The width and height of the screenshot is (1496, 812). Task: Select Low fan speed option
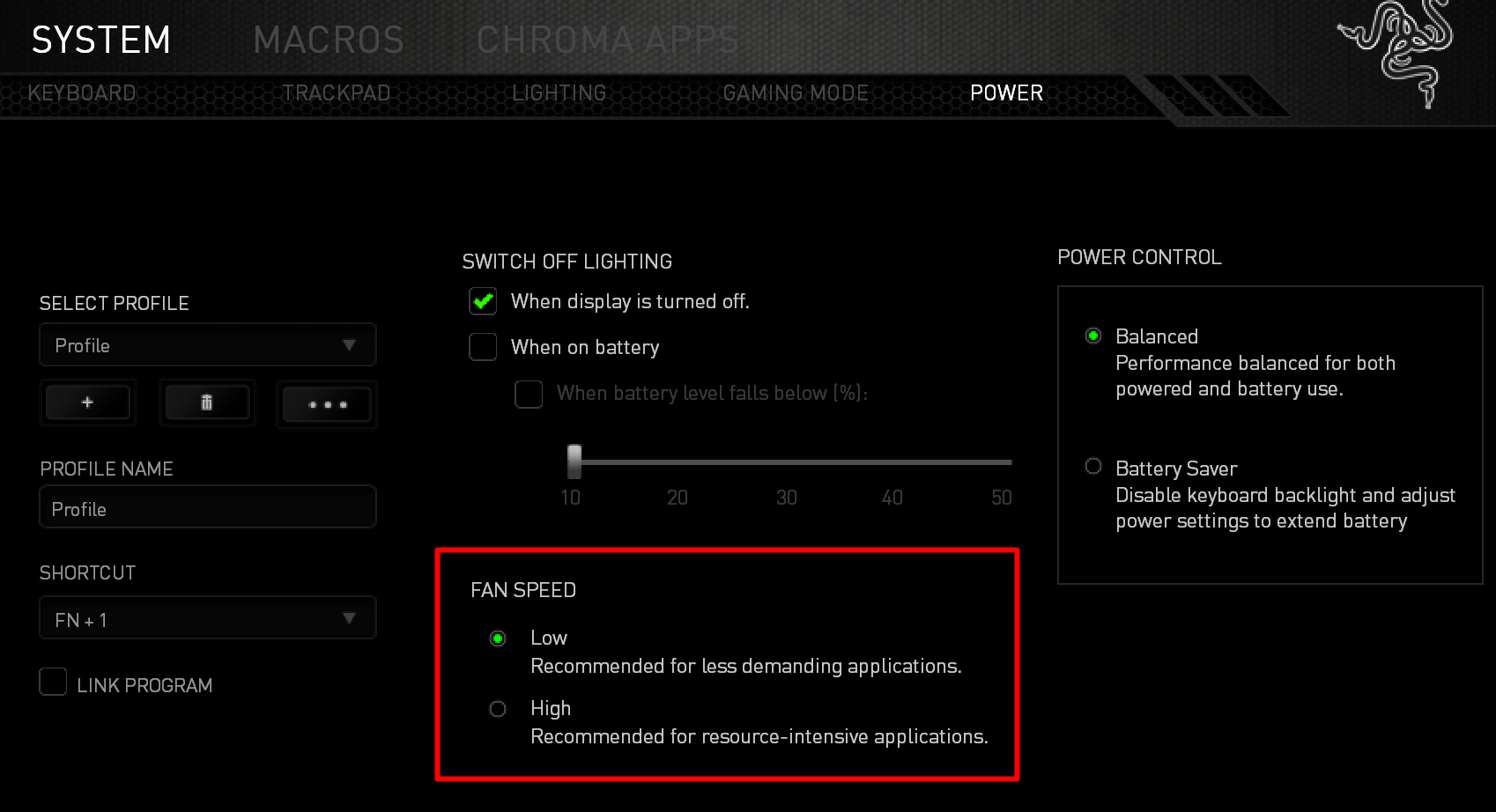pos(498,639)
